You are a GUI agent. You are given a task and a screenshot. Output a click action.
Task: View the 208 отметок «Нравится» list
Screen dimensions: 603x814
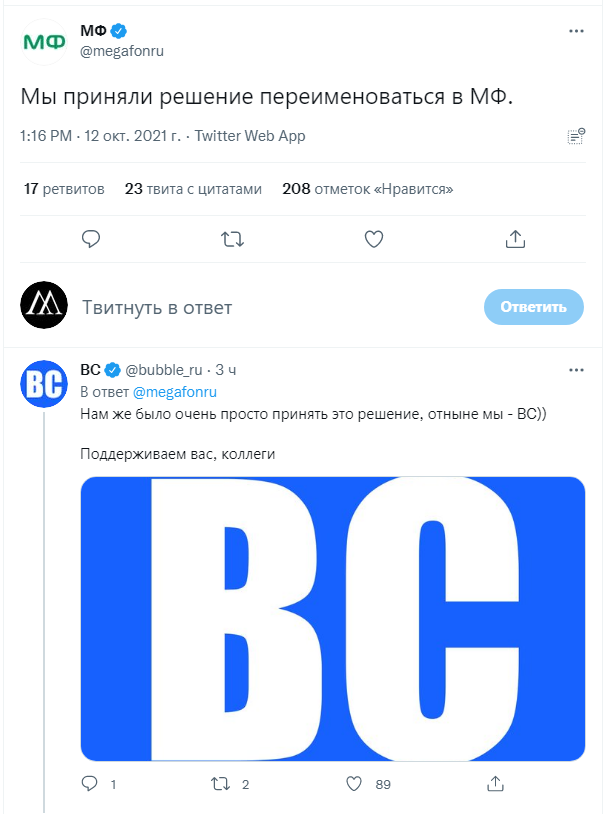pyautogui.click(x=368, y=188)
